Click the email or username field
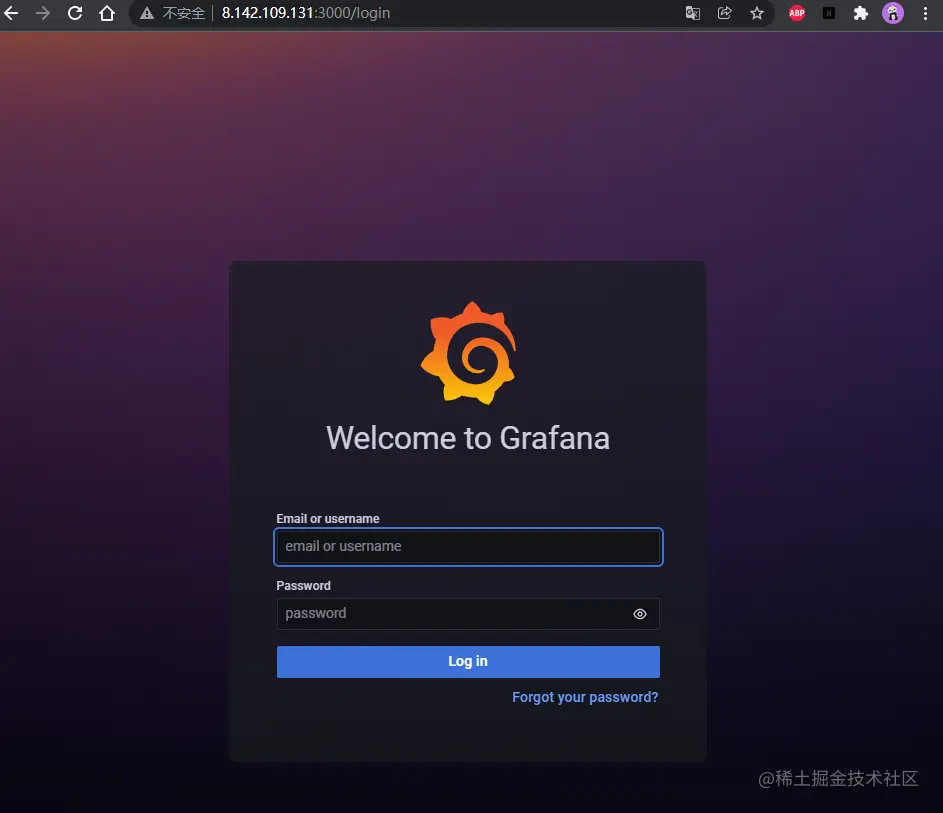 click(468, 547)
